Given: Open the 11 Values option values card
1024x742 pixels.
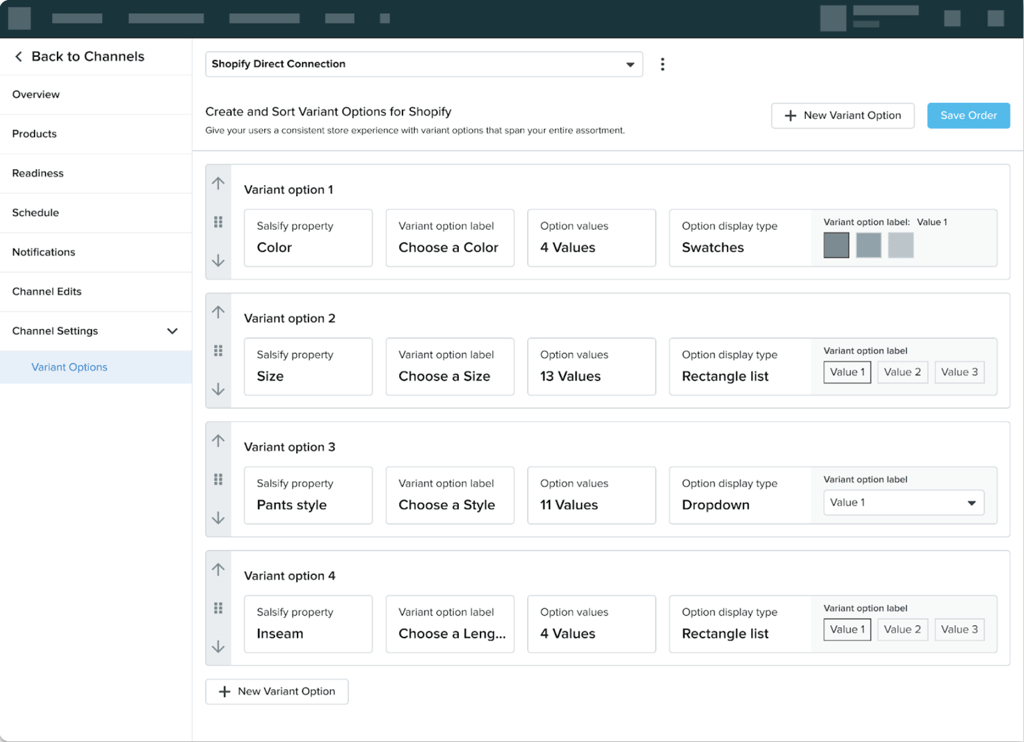Looking at the screenshot, I should [x=592, y=495].
